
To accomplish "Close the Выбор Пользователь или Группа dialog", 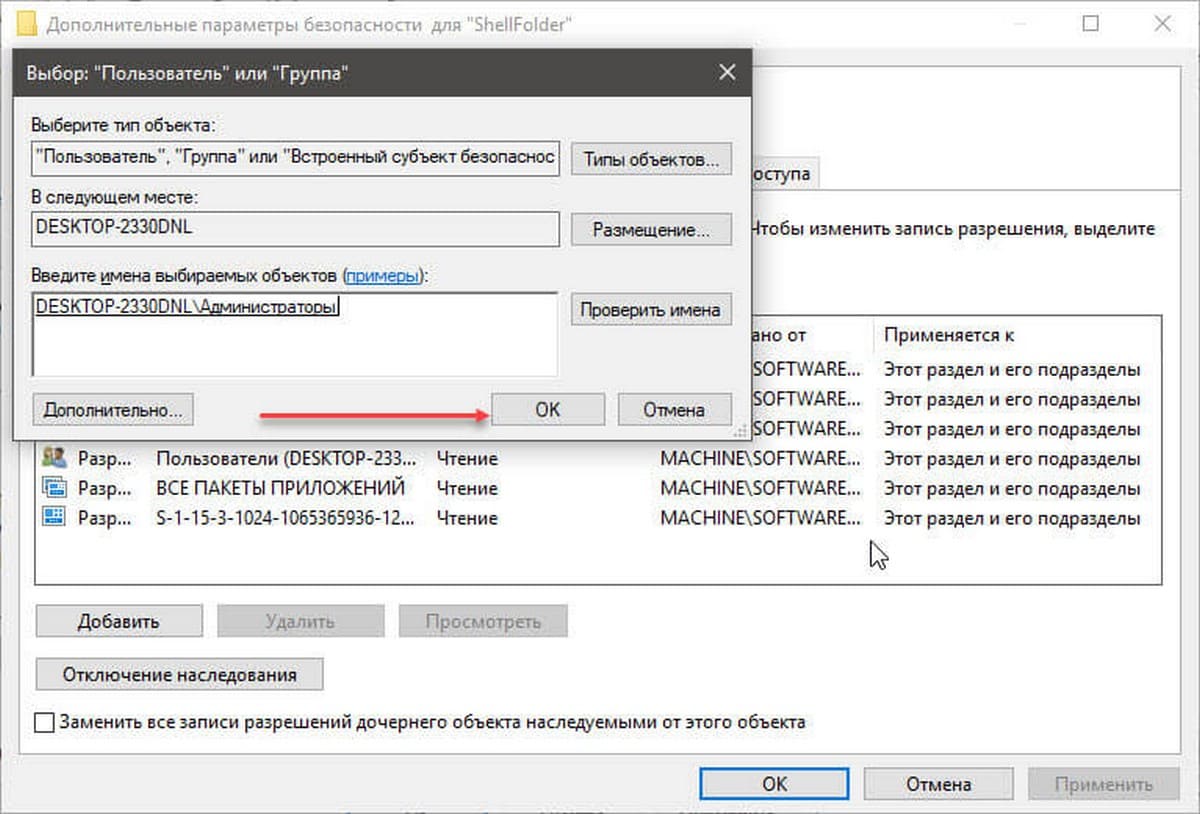I will coord(727,73).
